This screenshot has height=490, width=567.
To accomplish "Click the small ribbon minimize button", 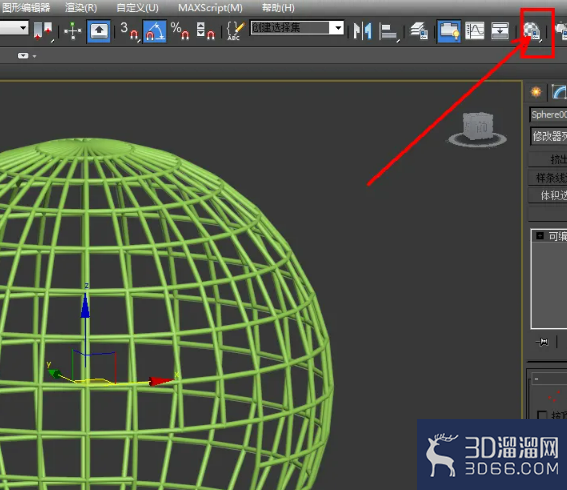I will [23, 56].
